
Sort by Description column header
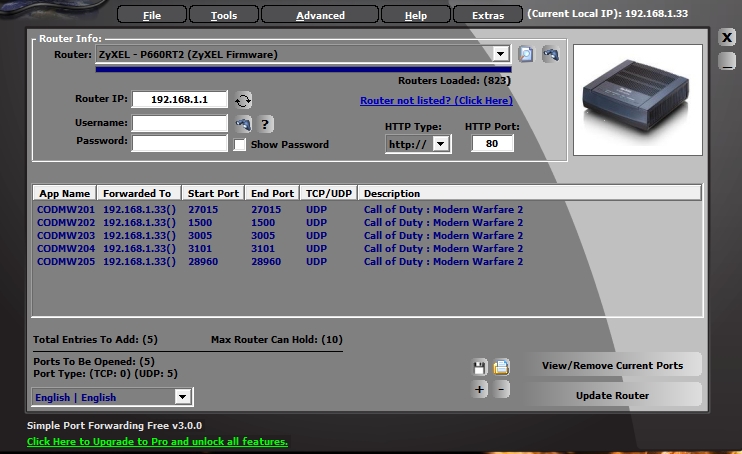pos(530,193)
